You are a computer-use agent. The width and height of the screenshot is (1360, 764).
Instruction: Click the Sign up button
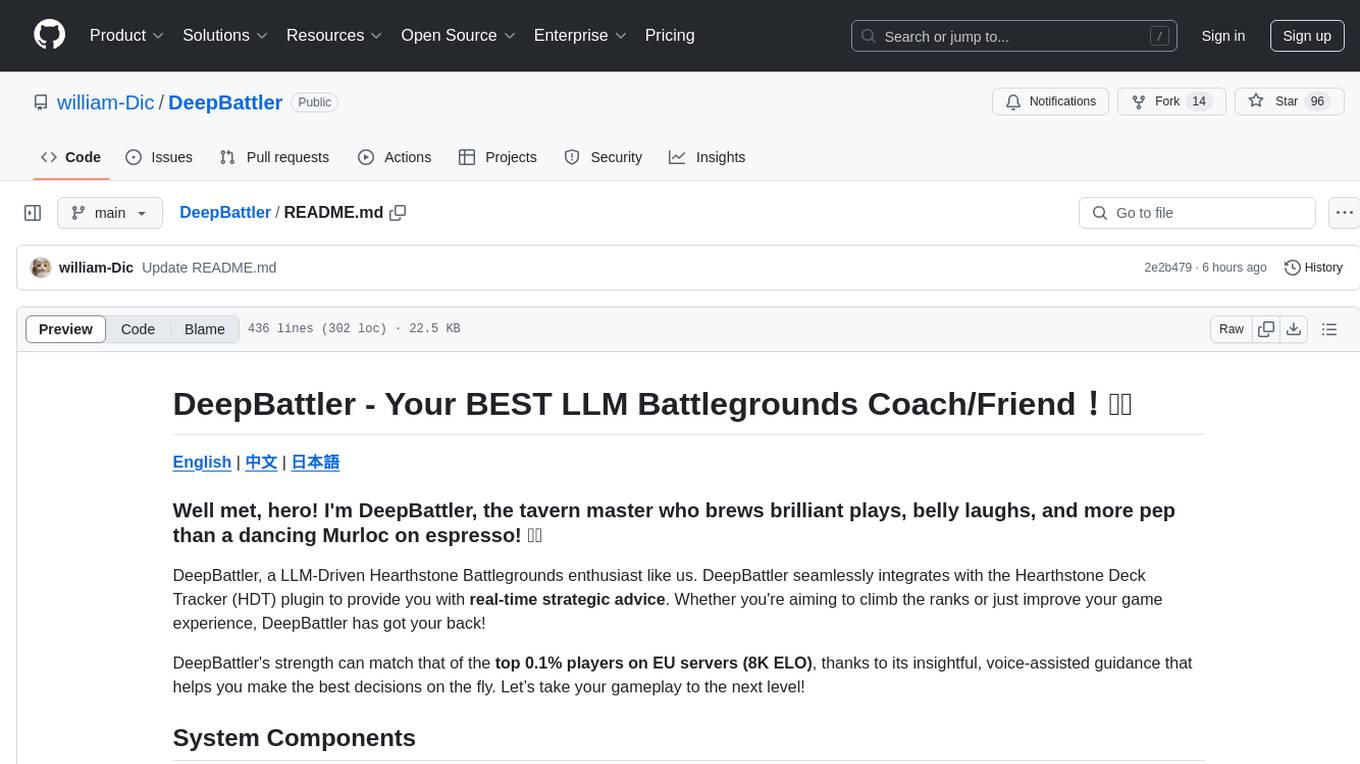coord(1307,36)
